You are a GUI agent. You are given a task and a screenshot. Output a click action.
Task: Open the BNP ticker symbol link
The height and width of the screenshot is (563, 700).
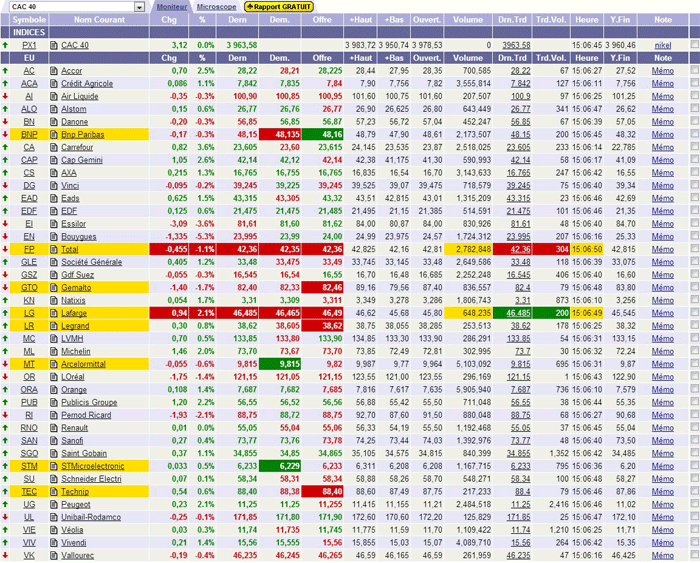click(29, 134)
